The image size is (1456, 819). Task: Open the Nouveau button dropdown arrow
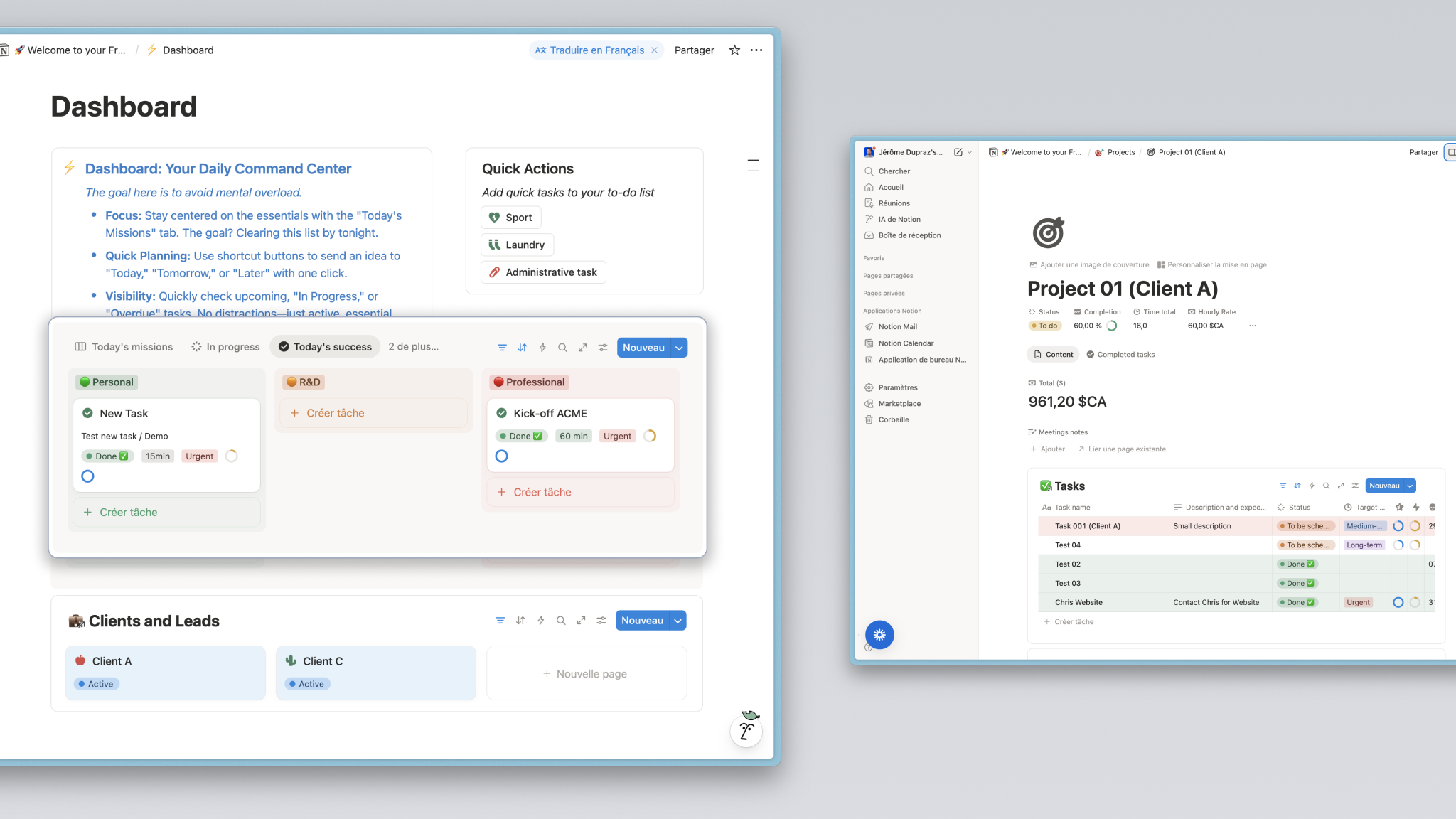click(678, 348)
